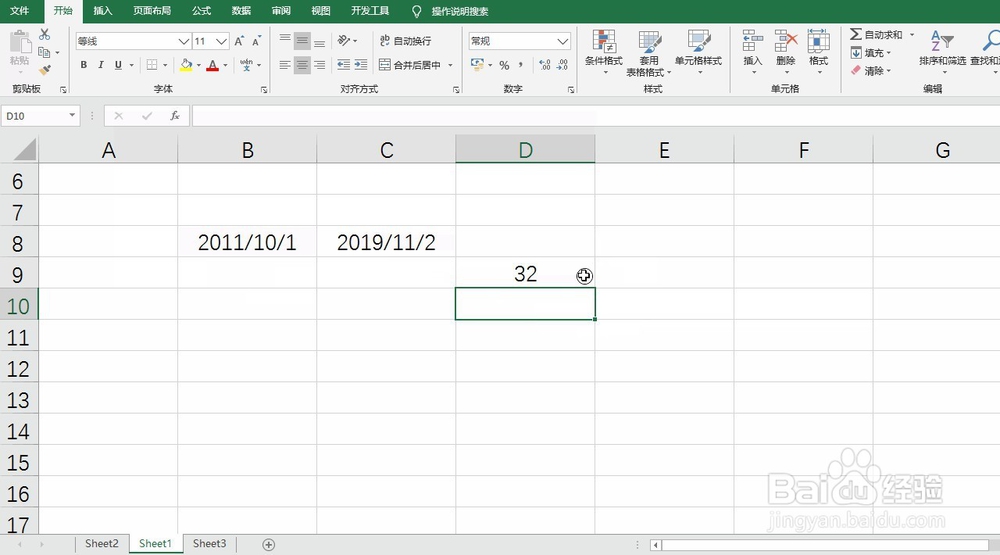The width and height of the screenshot is (1000, 555).
Task: Toggle middle vertical alignment
Action: 302,41
